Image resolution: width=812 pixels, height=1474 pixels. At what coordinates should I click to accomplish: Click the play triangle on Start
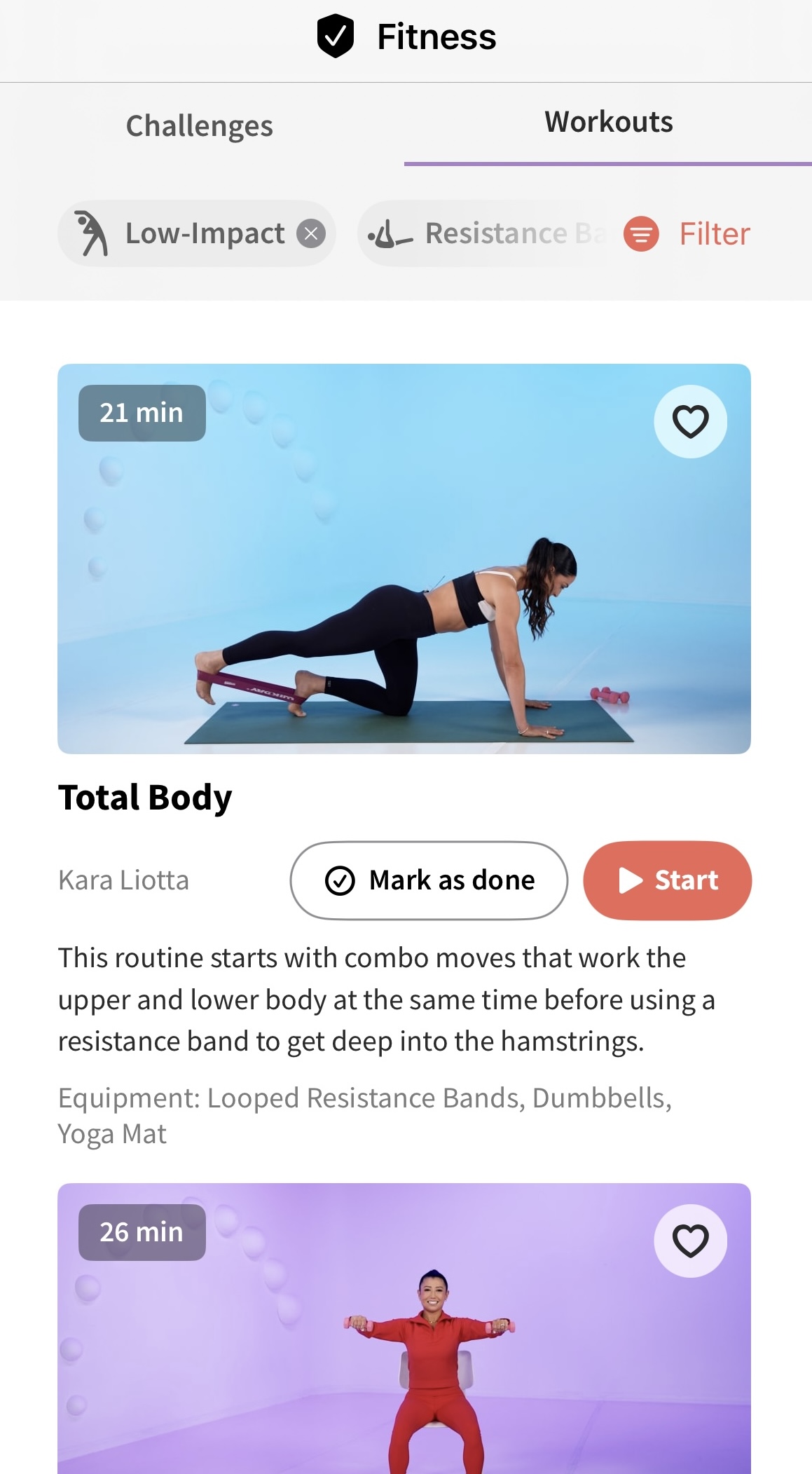click(631, 880)
